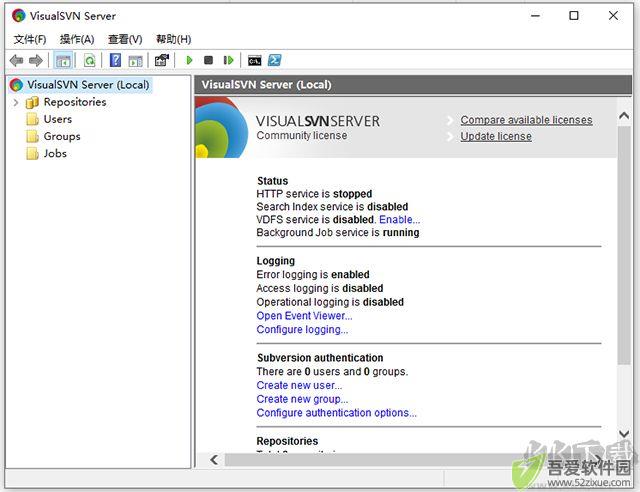Click the vertical scrollbar up arrow
The height and width of the screenshot is (492, 640).
(624, 116)
